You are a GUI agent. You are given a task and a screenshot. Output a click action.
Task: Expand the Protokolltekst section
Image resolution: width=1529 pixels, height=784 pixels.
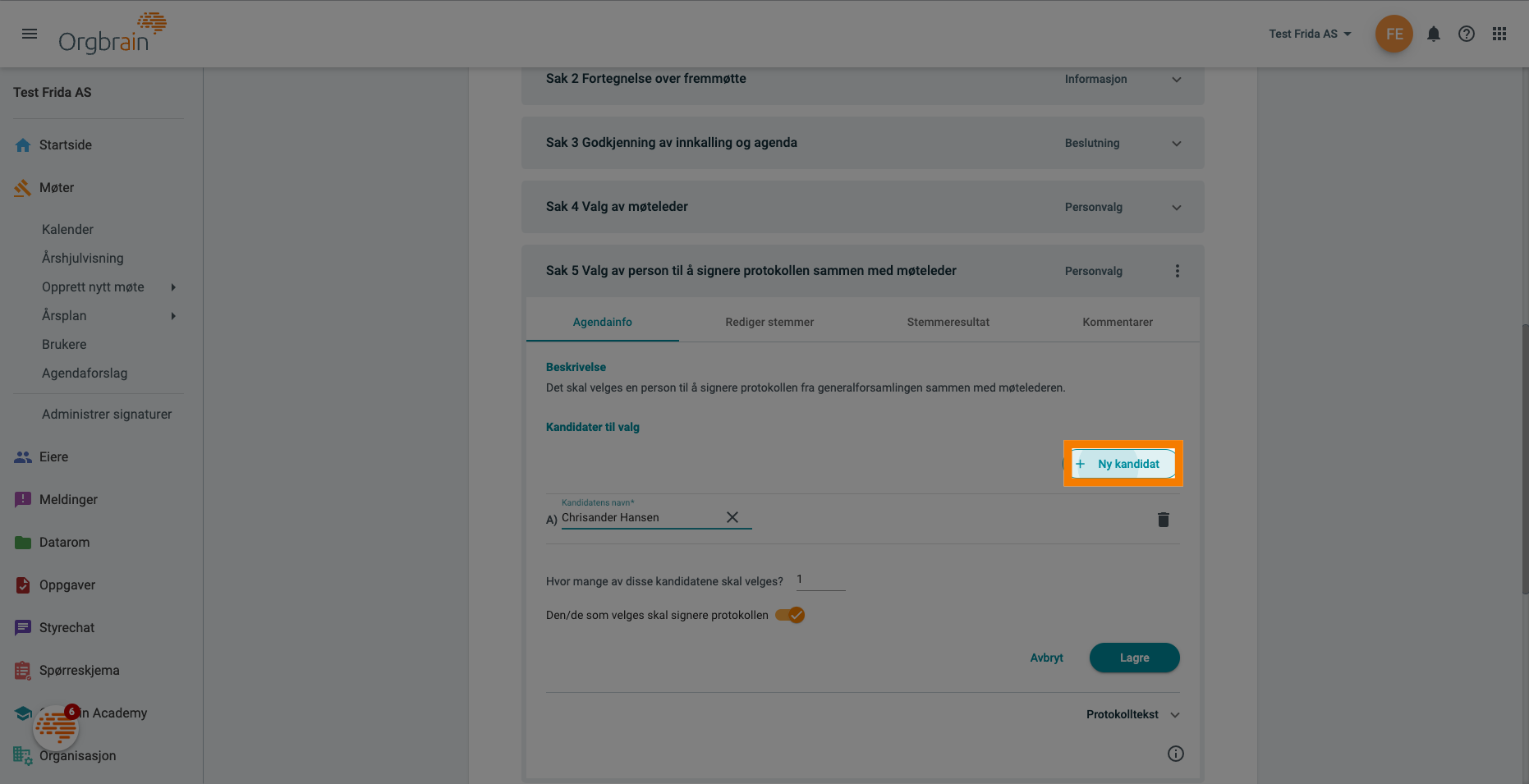point(1132,714)
